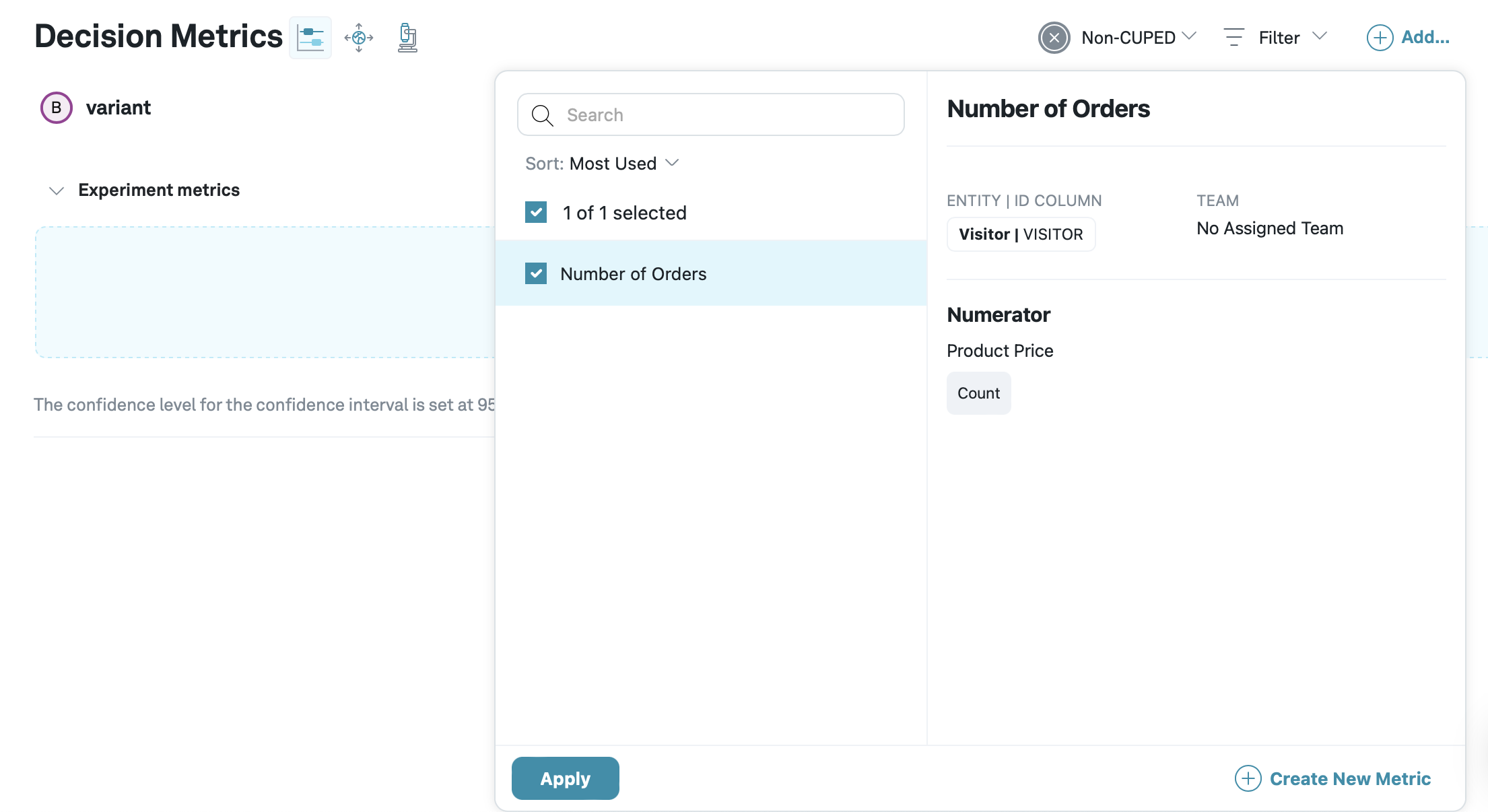Click inside the Search field
The height and width of the screenshot is (812, 1488).
tap(707, 114)
